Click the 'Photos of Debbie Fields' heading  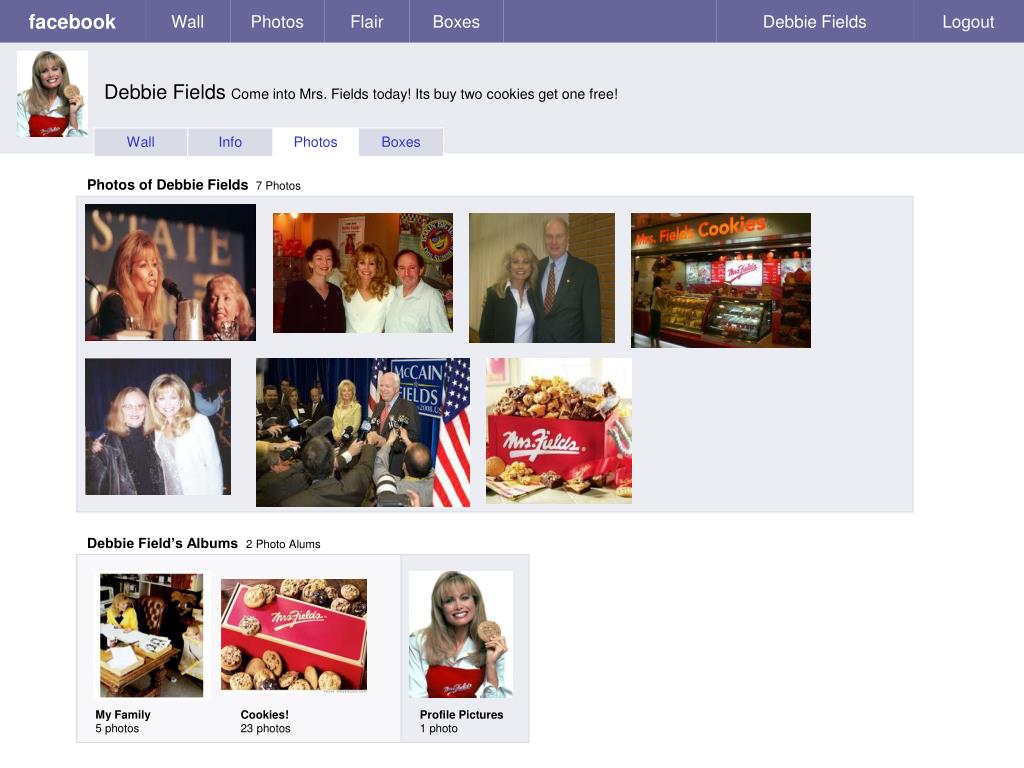tap(168, 185)
